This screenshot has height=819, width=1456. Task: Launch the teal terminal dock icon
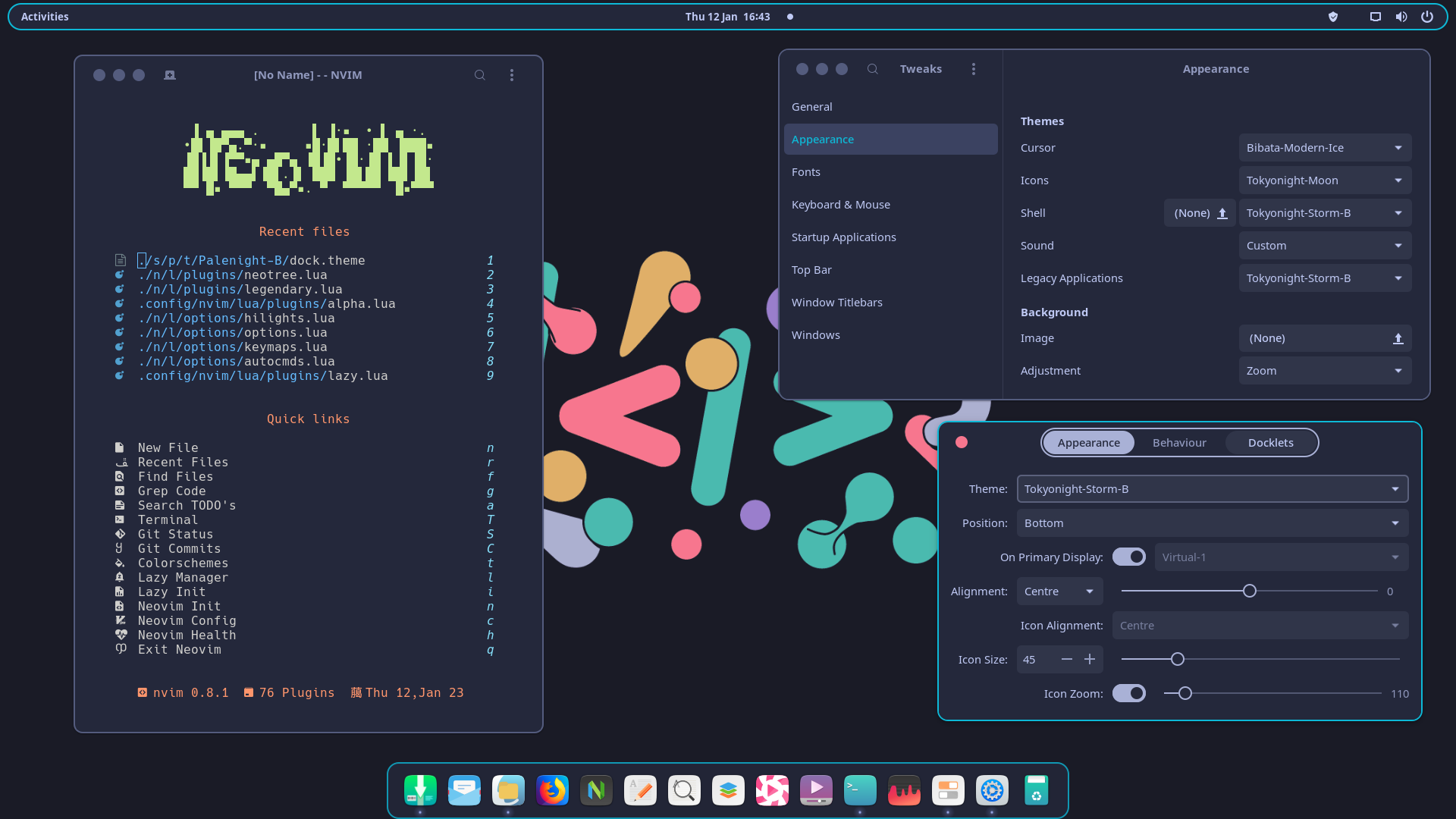(x=860, y=790)
